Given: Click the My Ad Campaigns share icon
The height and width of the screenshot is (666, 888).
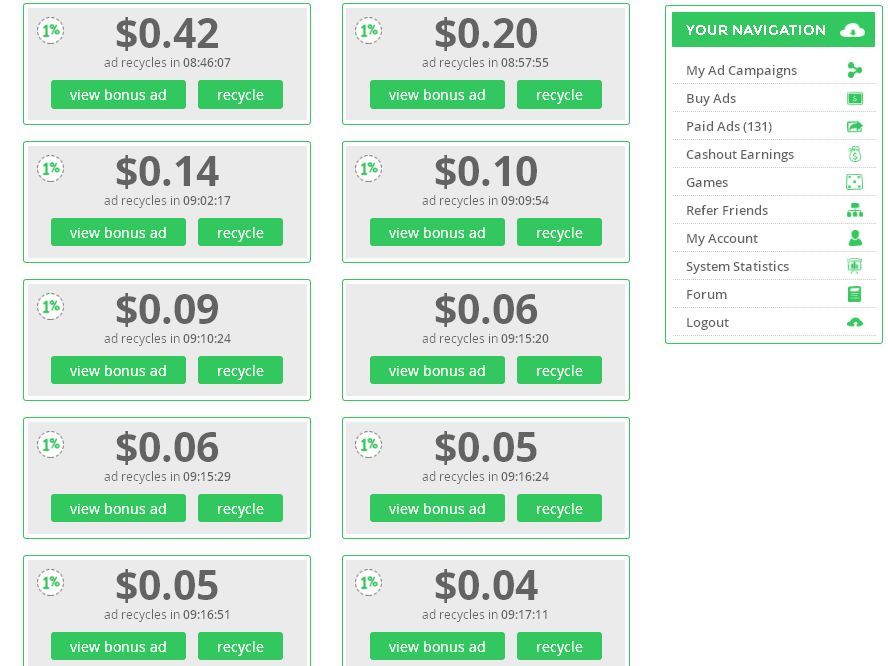Looking at the screenshot, I should click(855, 70).
